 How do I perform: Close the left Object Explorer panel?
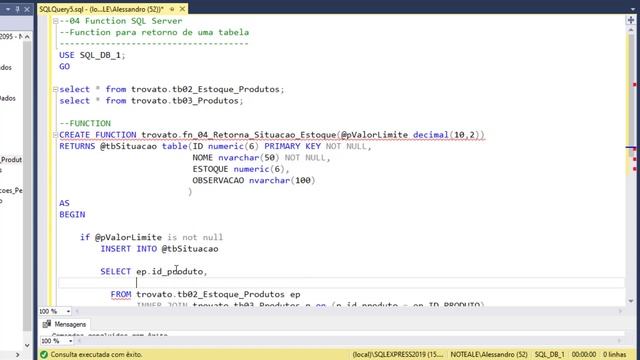(27, 9)
